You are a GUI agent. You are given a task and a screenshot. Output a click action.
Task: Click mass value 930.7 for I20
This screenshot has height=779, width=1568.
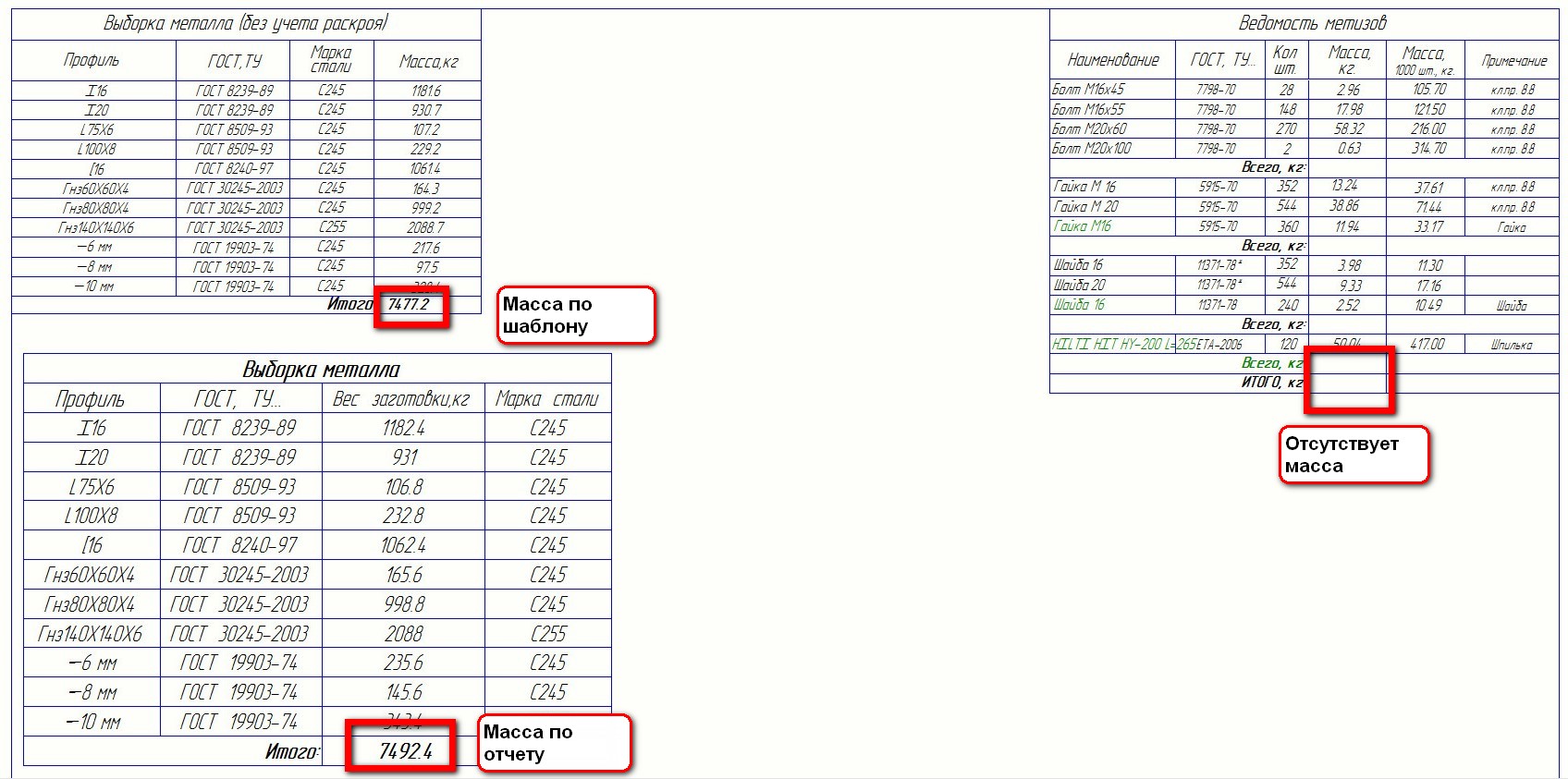coord(426,110)
